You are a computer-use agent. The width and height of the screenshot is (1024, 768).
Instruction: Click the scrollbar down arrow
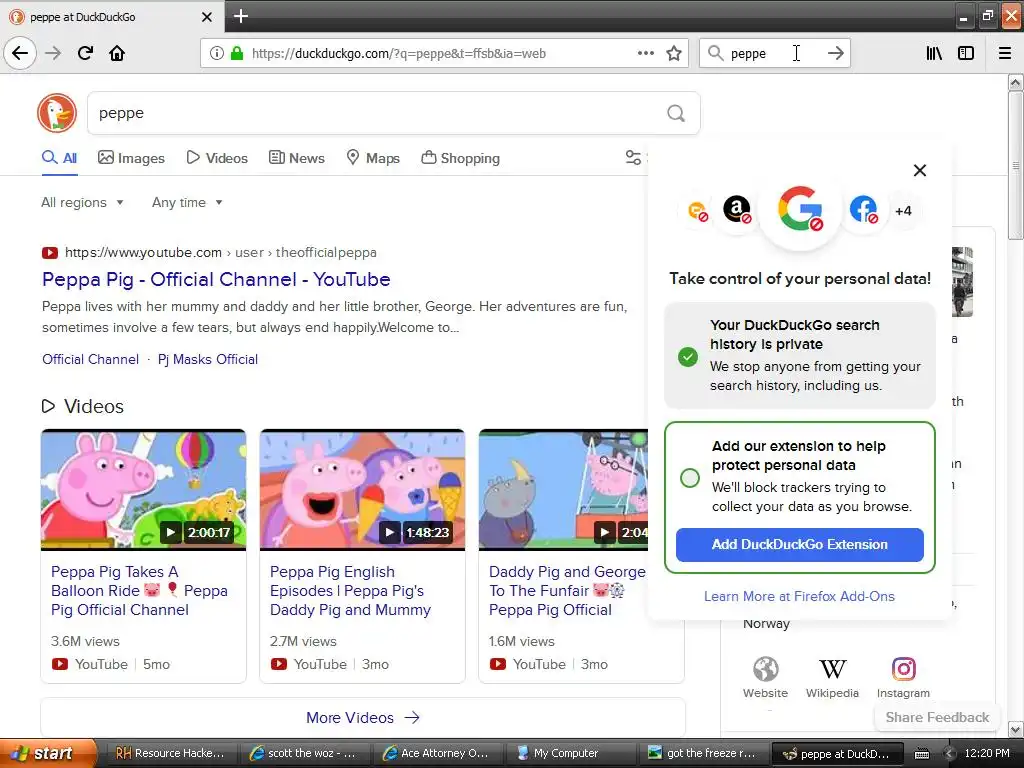click(1016, 728)
